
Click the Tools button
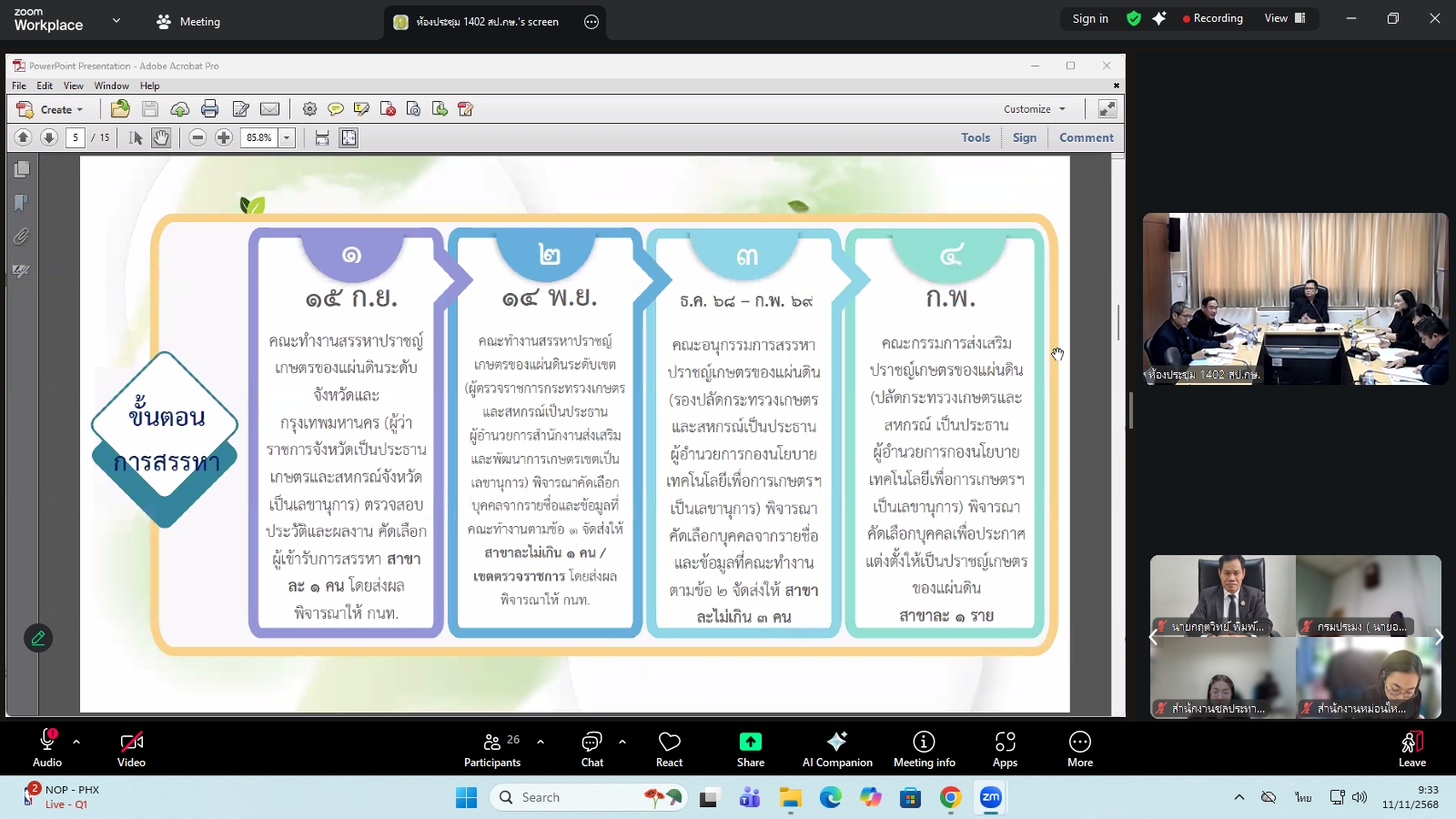click(975, 137)
